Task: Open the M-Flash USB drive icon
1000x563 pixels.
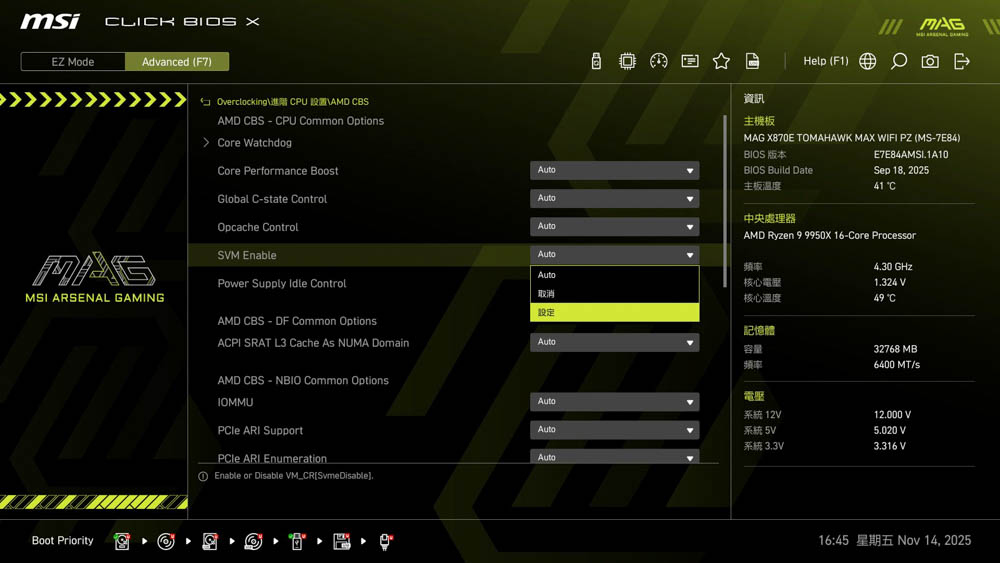Action: [x=596, y=61]
